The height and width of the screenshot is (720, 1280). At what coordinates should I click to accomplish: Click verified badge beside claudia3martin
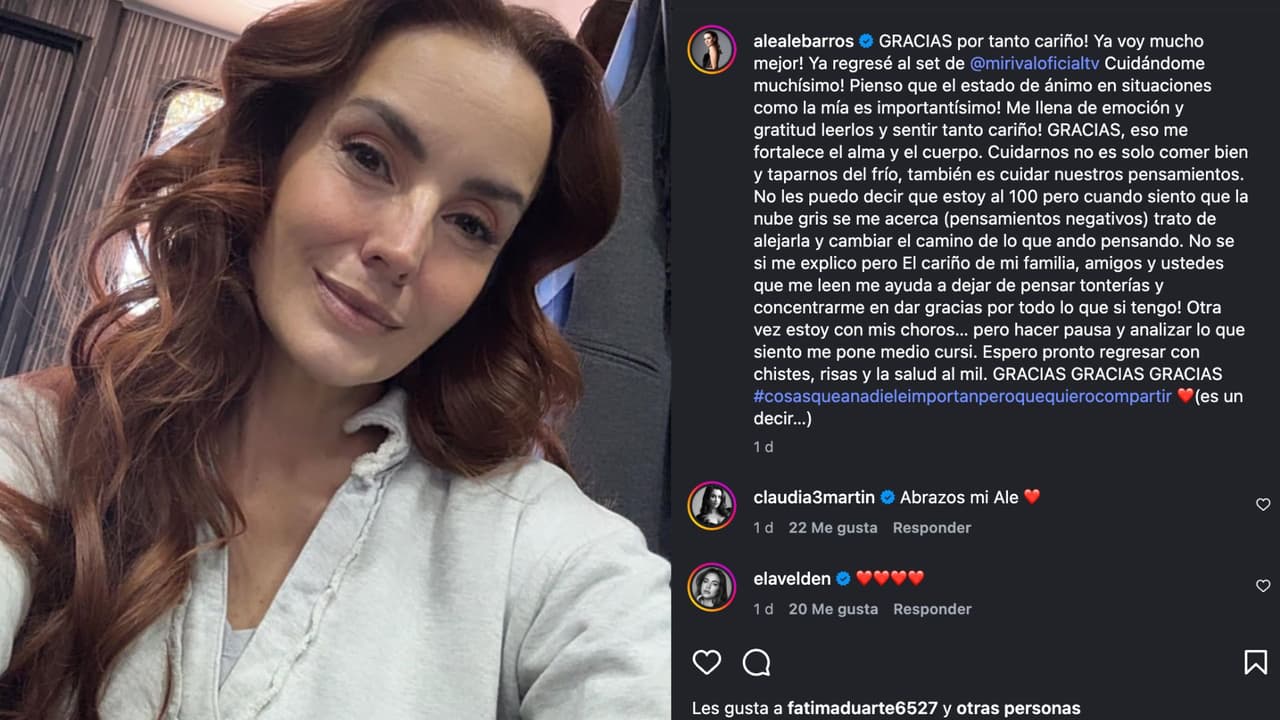pos(887,497)
